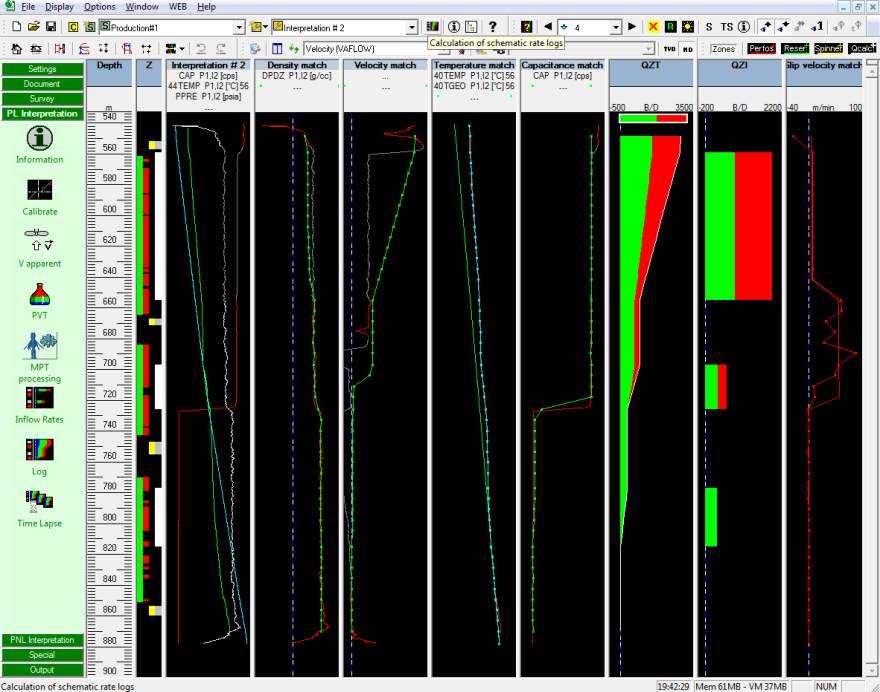This screenshot has height=692, width=880.
Task: Select the Temperature match track header
Action: (474, 65)
